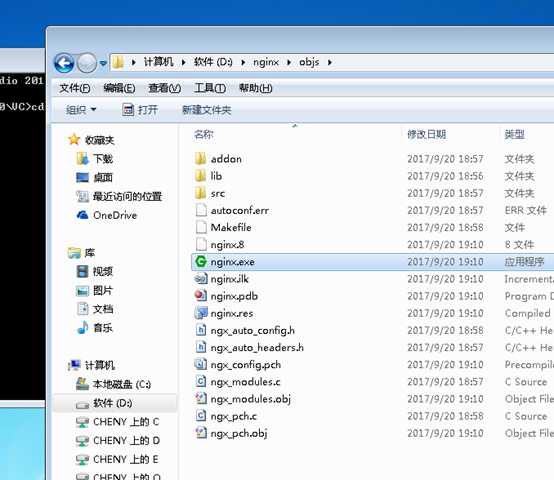The image size is (554, 480).
Task: Expand the objs breadcrumb arrow
Action: tap(329, 63)
